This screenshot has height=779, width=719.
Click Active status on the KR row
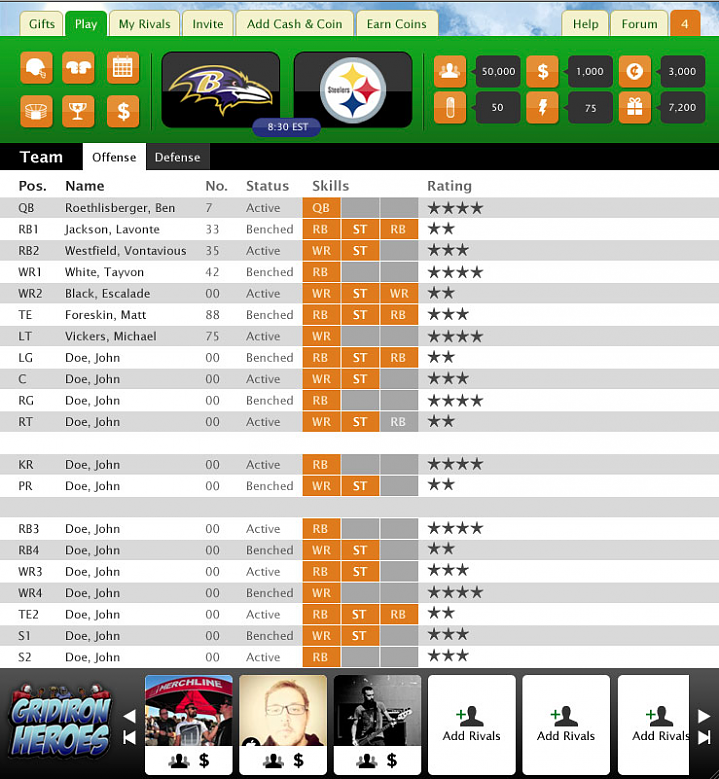pos(263,465)
